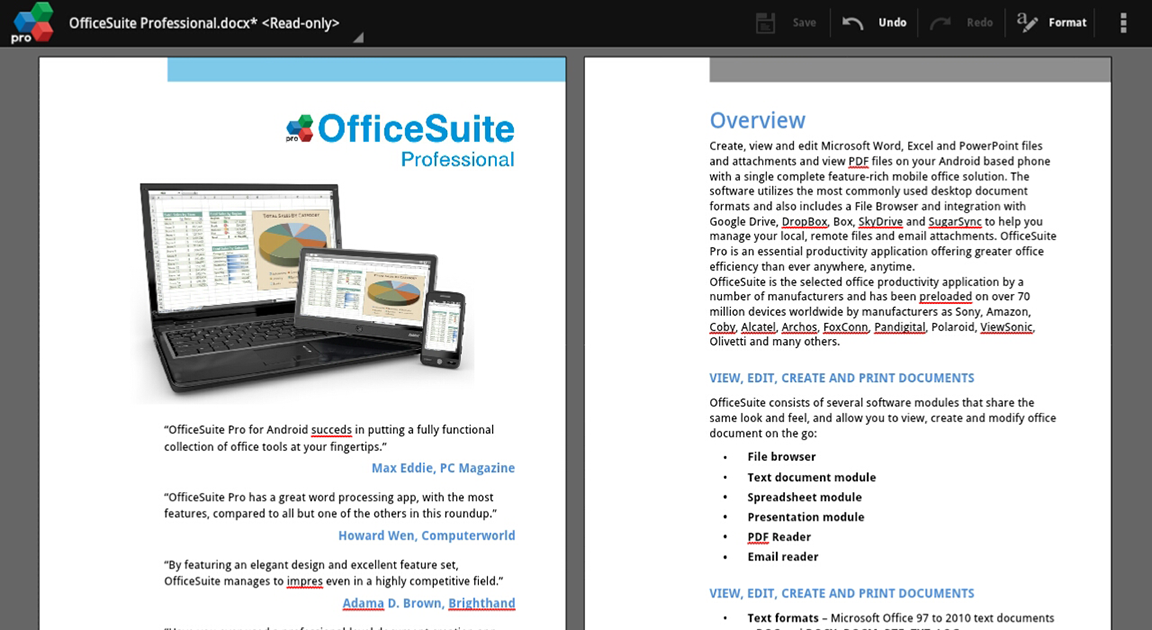
Task: Click first VIEW, EDIT, CREATE AND PRINT heading
Action: click(x=842, y=378)
